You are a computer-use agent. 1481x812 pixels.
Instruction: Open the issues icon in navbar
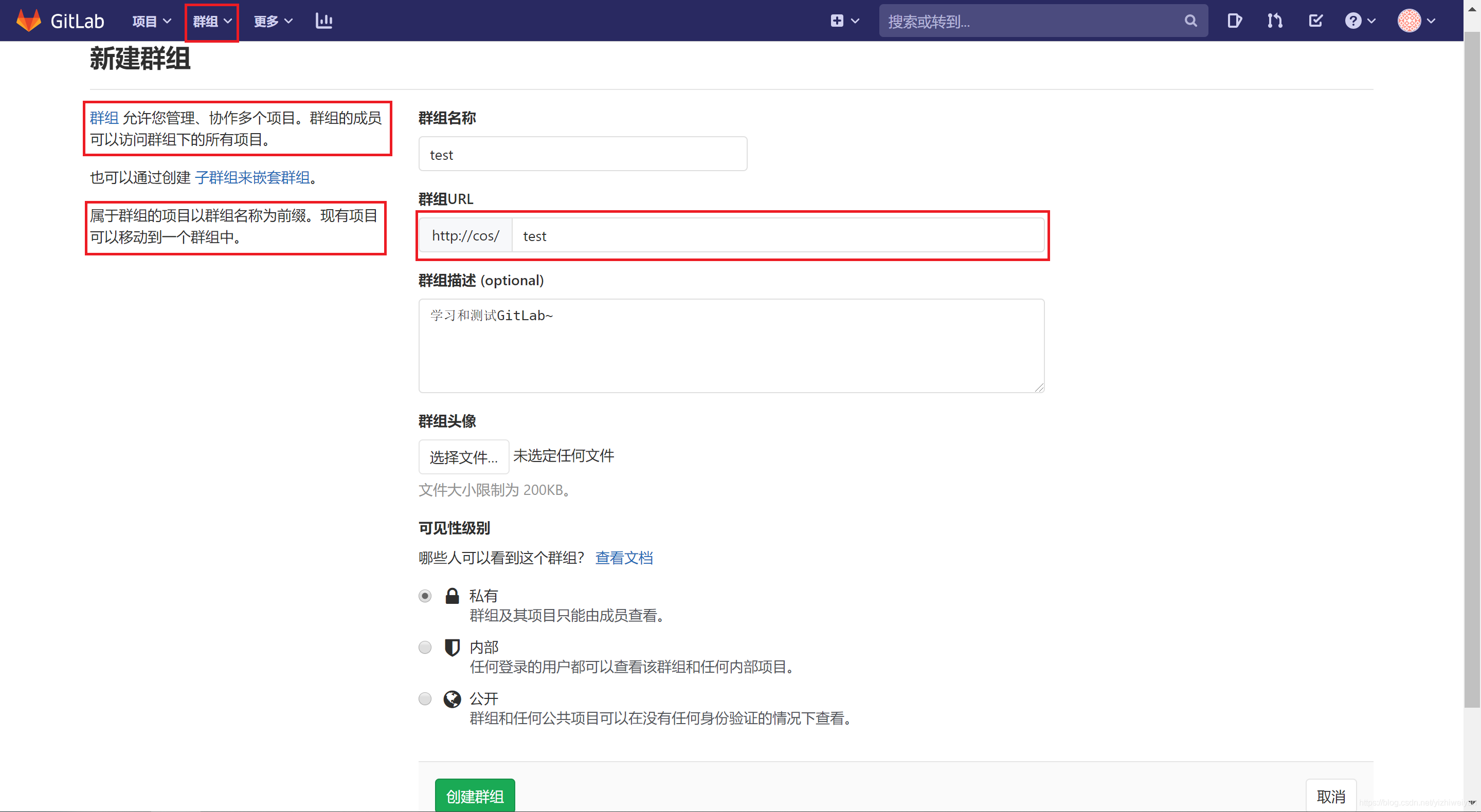(1234, 21)
